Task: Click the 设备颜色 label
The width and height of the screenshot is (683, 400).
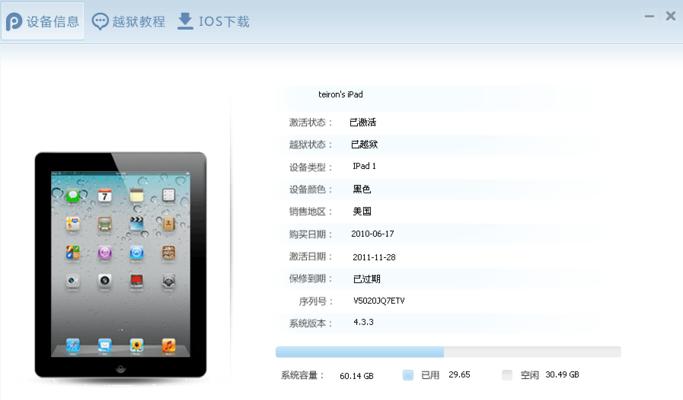Action: [x=311, y=189]
